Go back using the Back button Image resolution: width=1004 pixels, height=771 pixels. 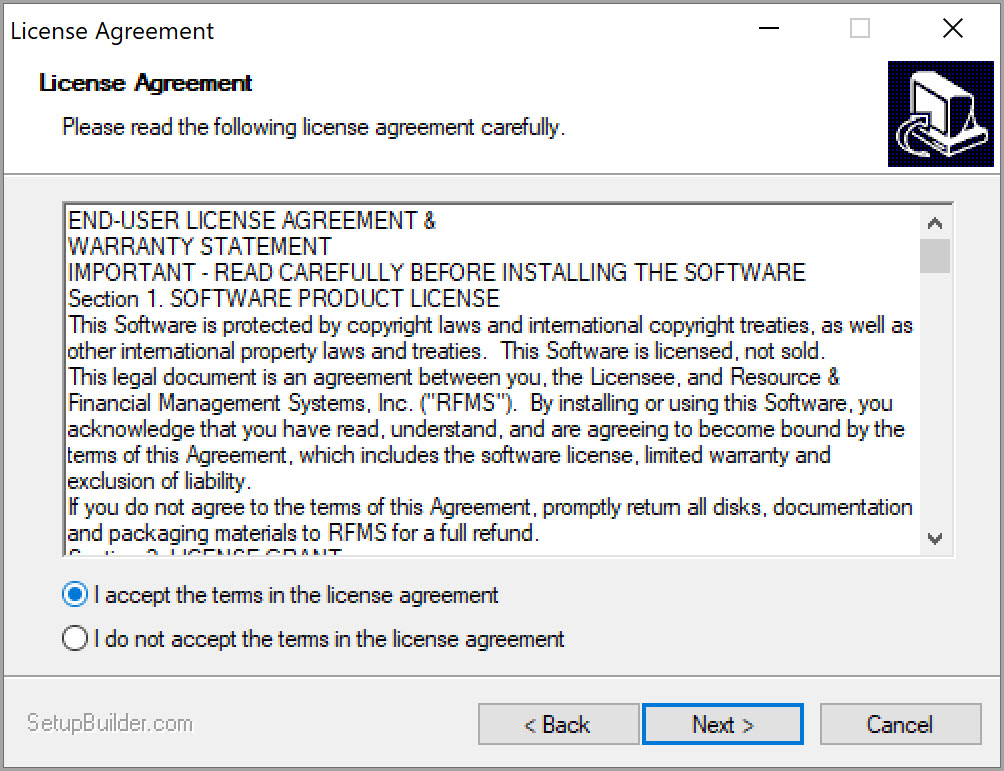(558, 724)
